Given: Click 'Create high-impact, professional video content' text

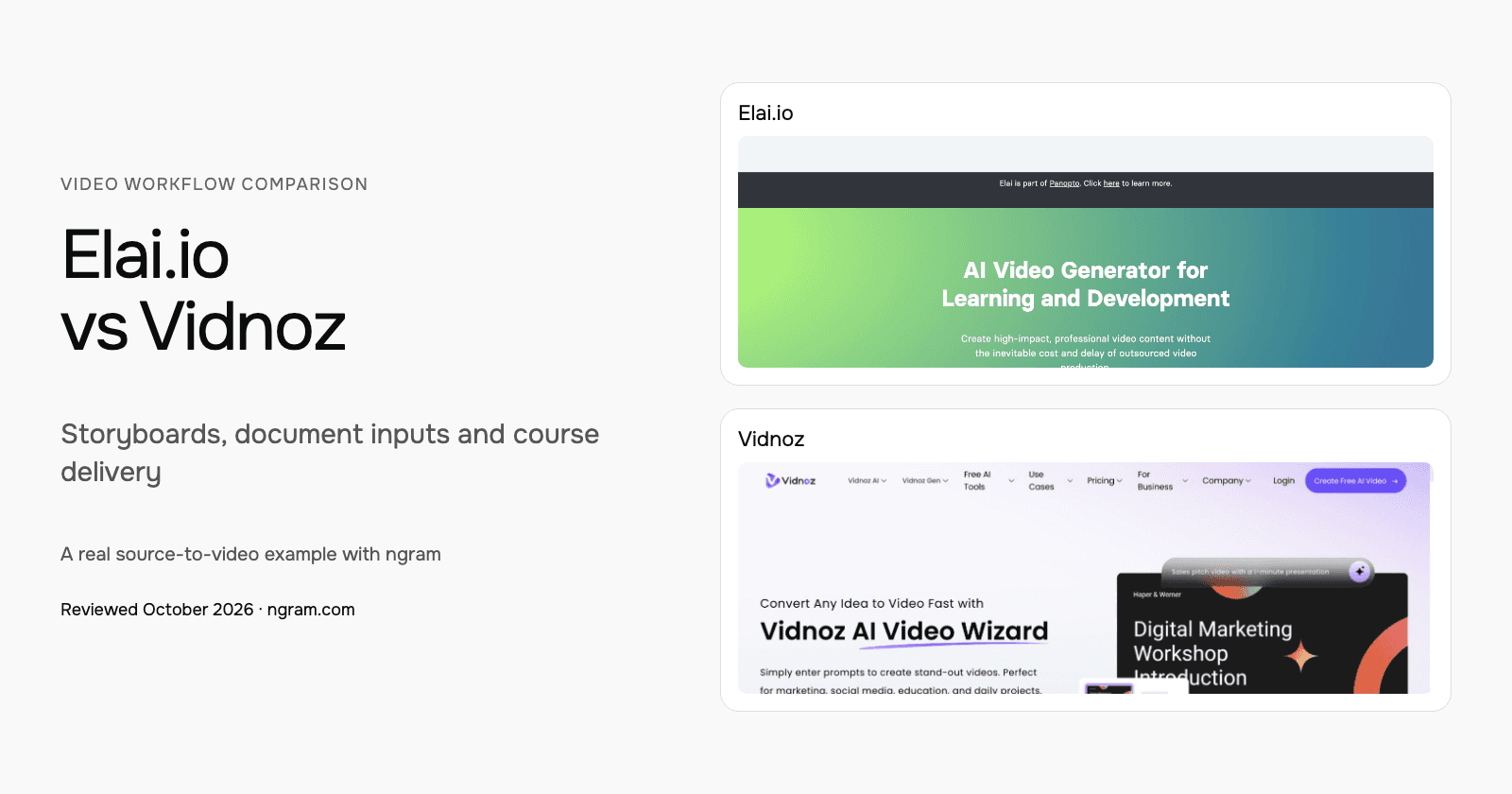Looking at the screenshot, I should click(1067, 338).
